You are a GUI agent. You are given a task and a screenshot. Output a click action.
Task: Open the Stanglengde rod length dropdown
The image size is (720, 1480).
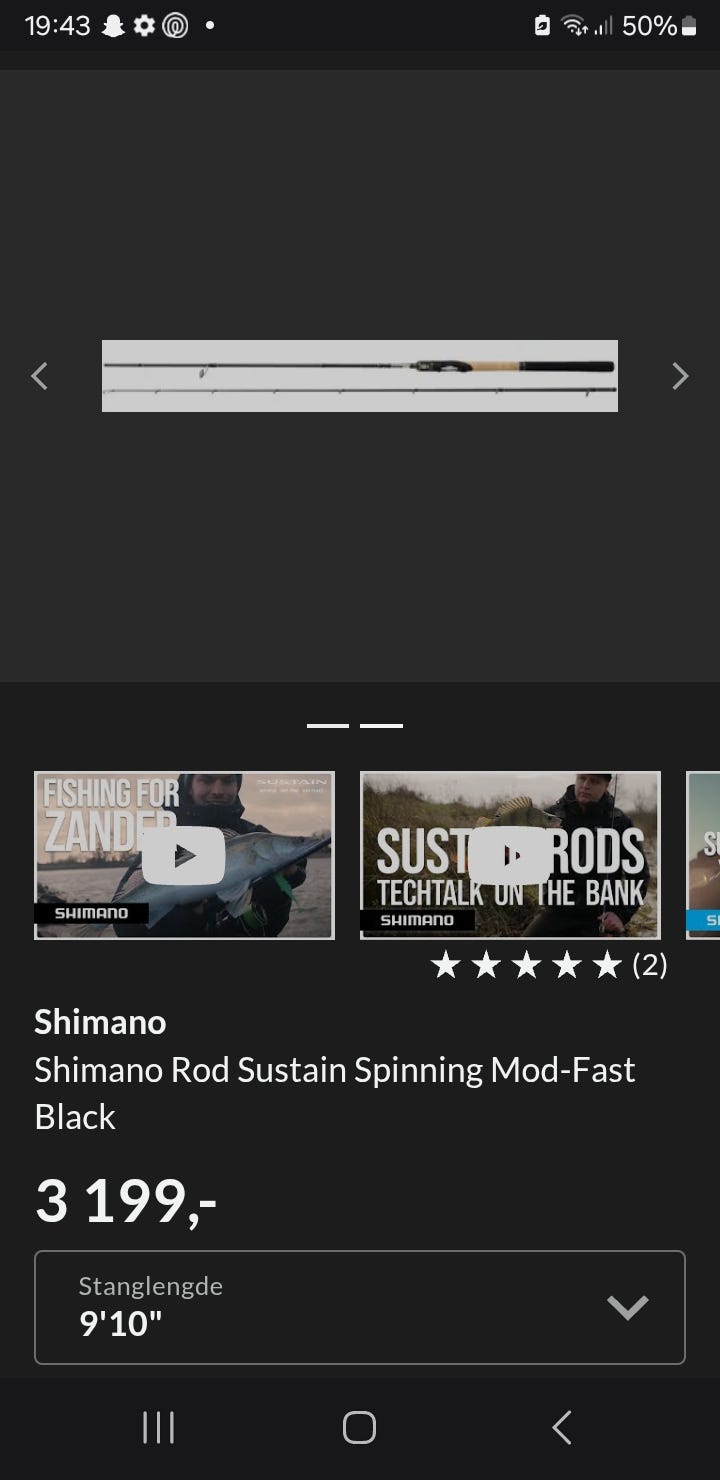[x=360, y=1307]
